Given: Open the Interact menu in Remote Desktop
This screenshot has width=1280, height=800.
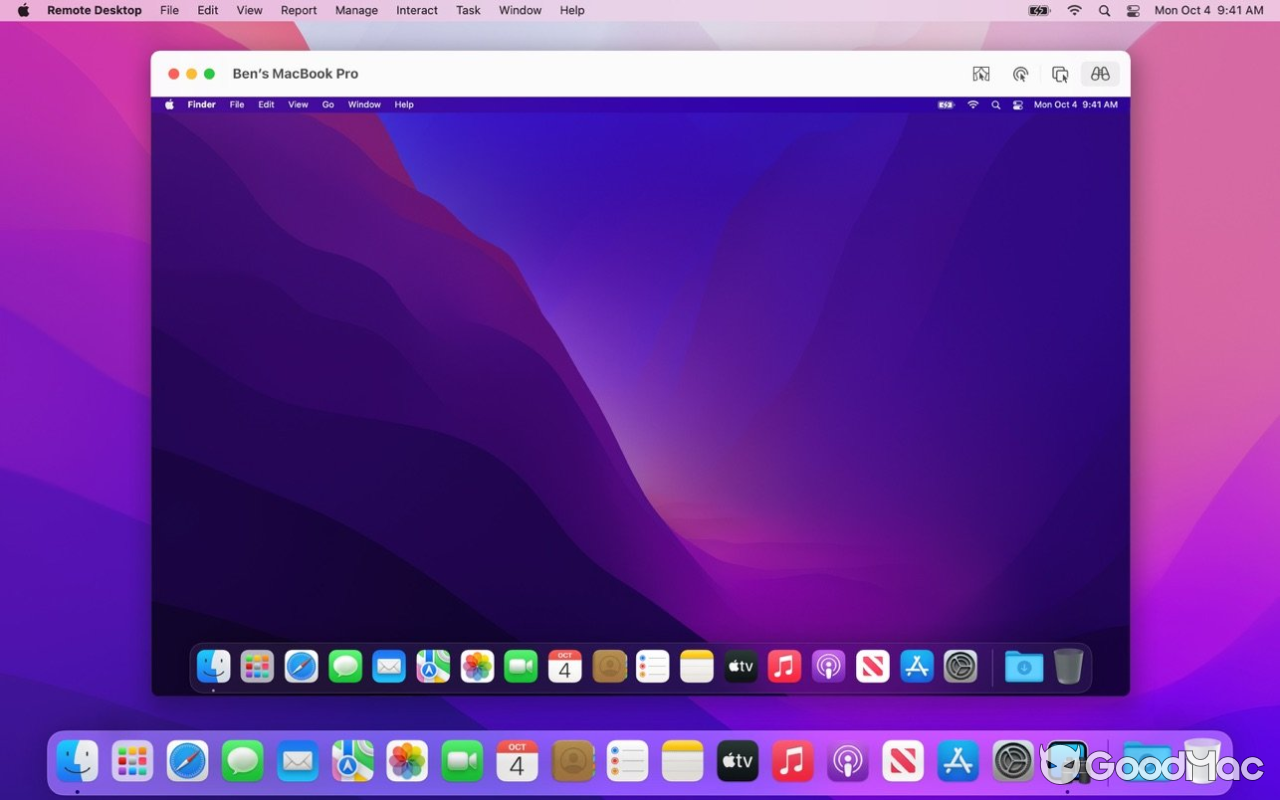Looking at the screenshot, I should pos(416,10).
